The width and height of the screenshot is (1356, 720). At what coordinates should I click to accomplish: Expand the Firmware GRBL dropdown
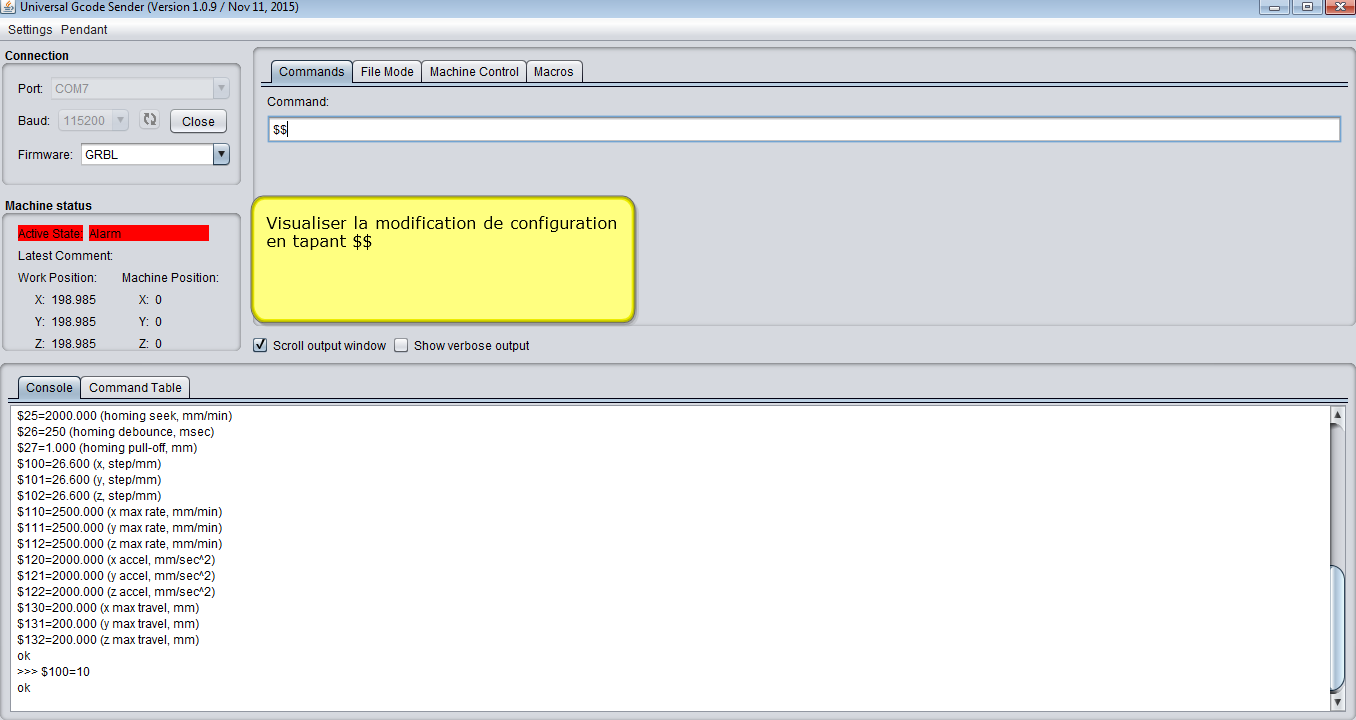(x=221, y=155)
